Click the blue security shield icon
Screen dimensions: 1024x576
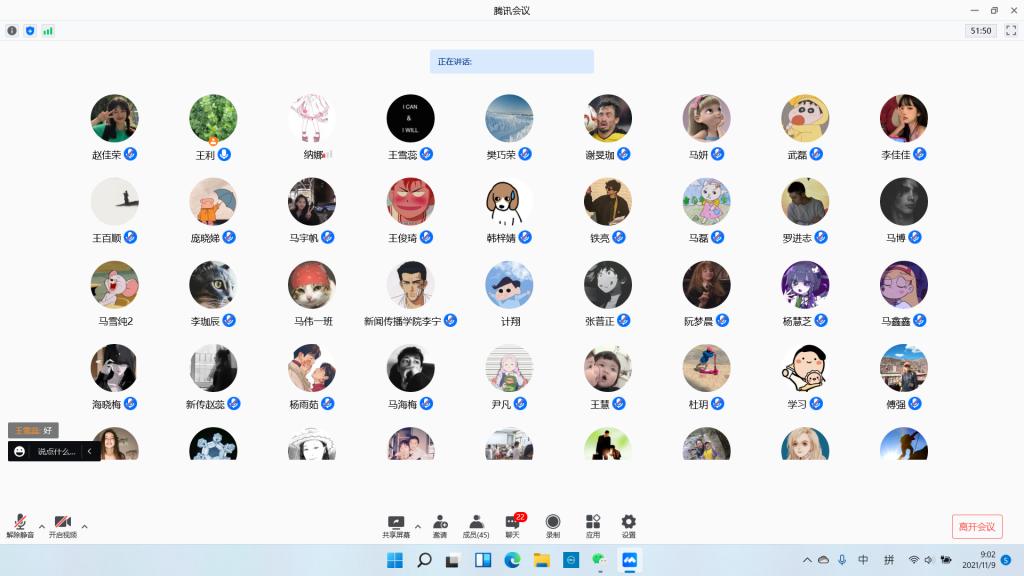[x=30, y=31]
